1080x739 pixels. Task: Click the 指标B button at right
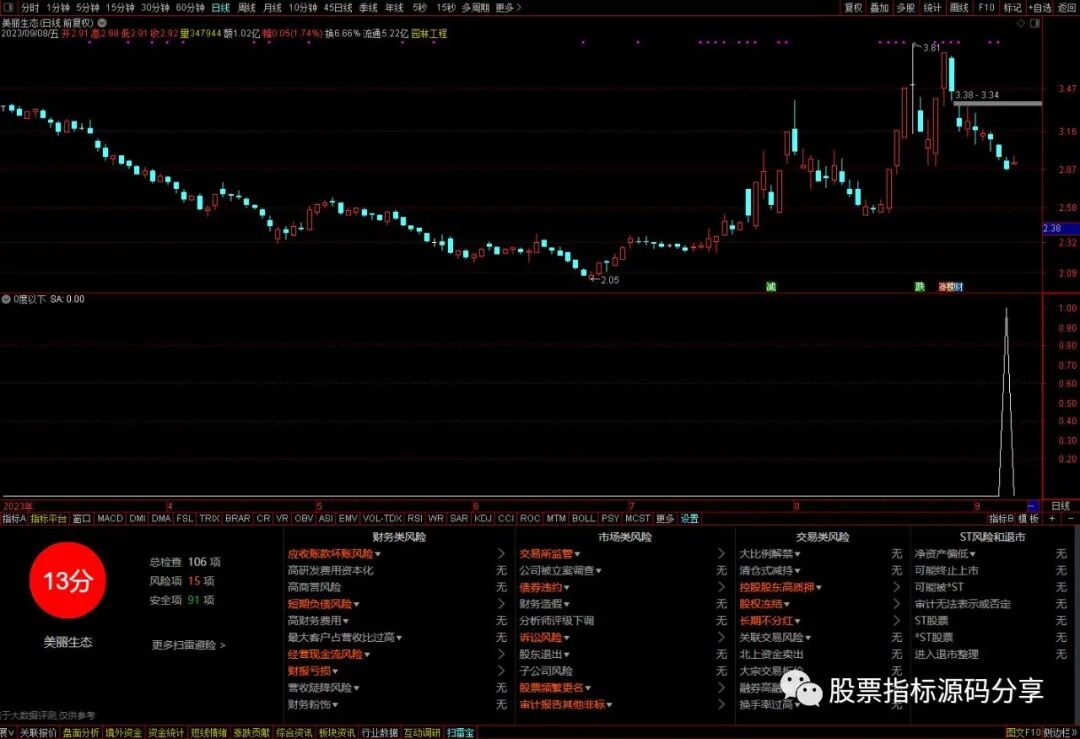tap(1001, 519)
